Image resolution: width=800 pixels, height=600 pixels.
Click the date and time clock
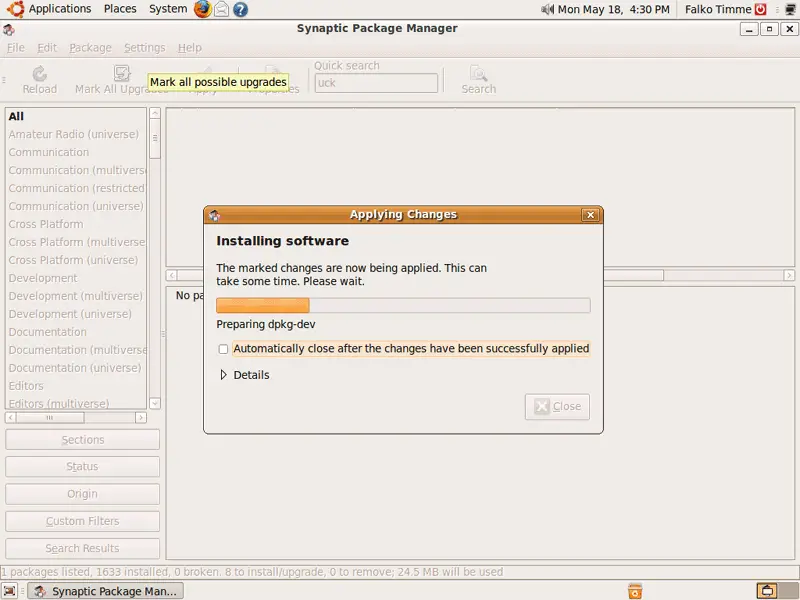(613, 9)
